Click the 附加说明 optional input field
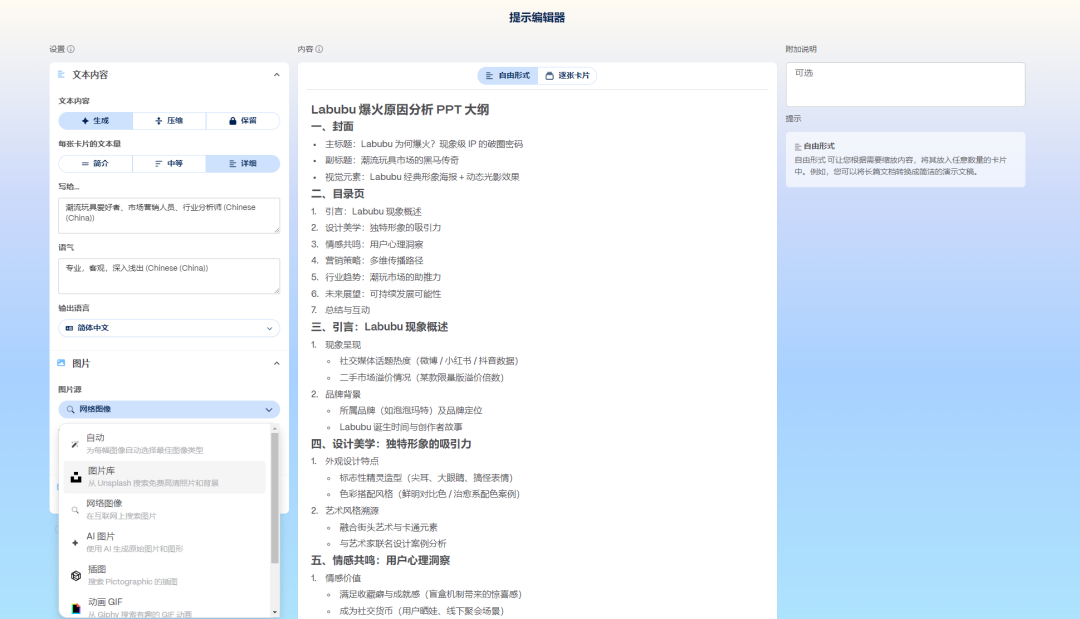The width and height of the screenshot is (1080, 619). (x=905, y=84)
